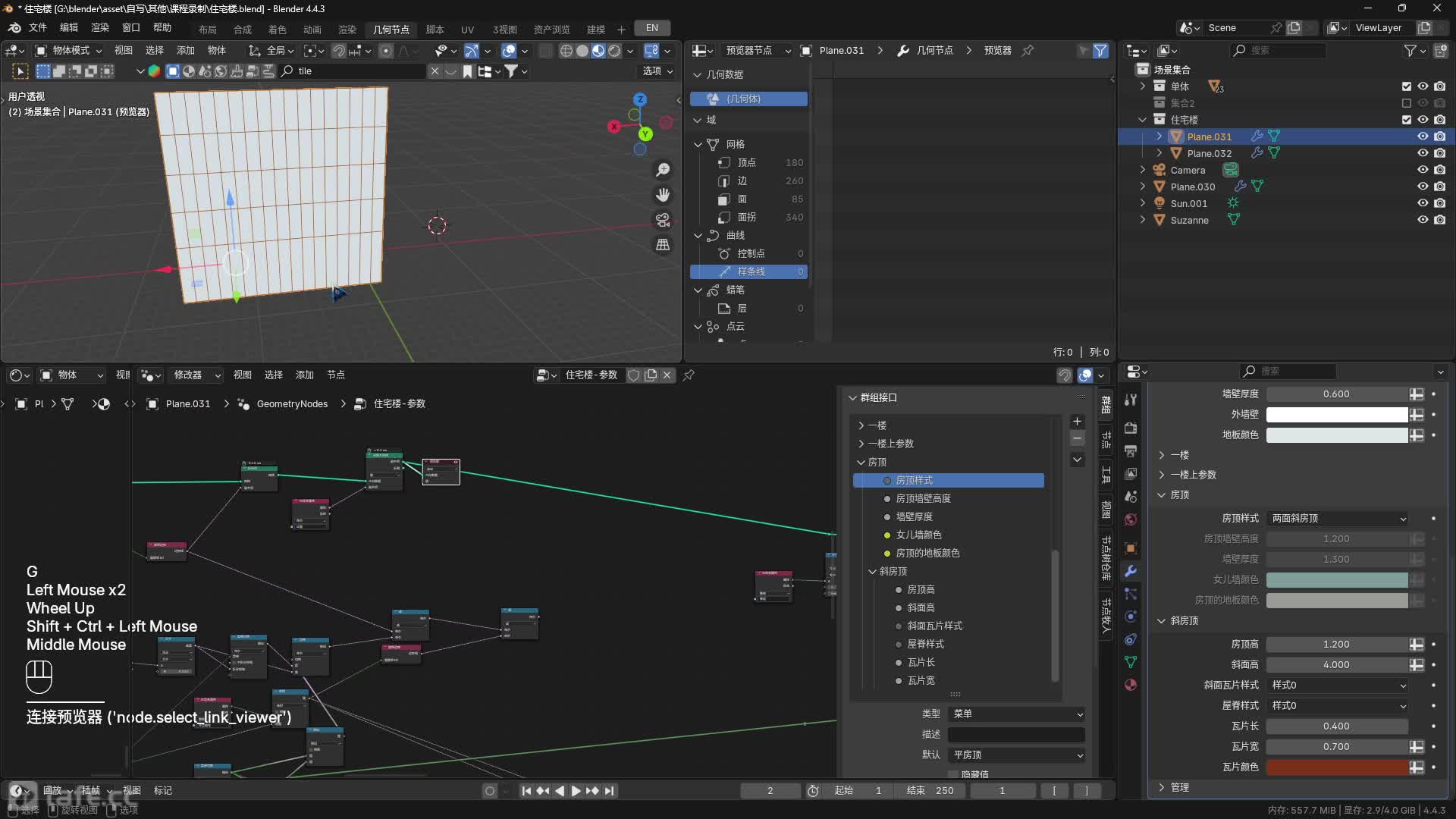Open the 渲染 menu in the top bar
This screenshot has height=819, width=1456.
point(100,28)
